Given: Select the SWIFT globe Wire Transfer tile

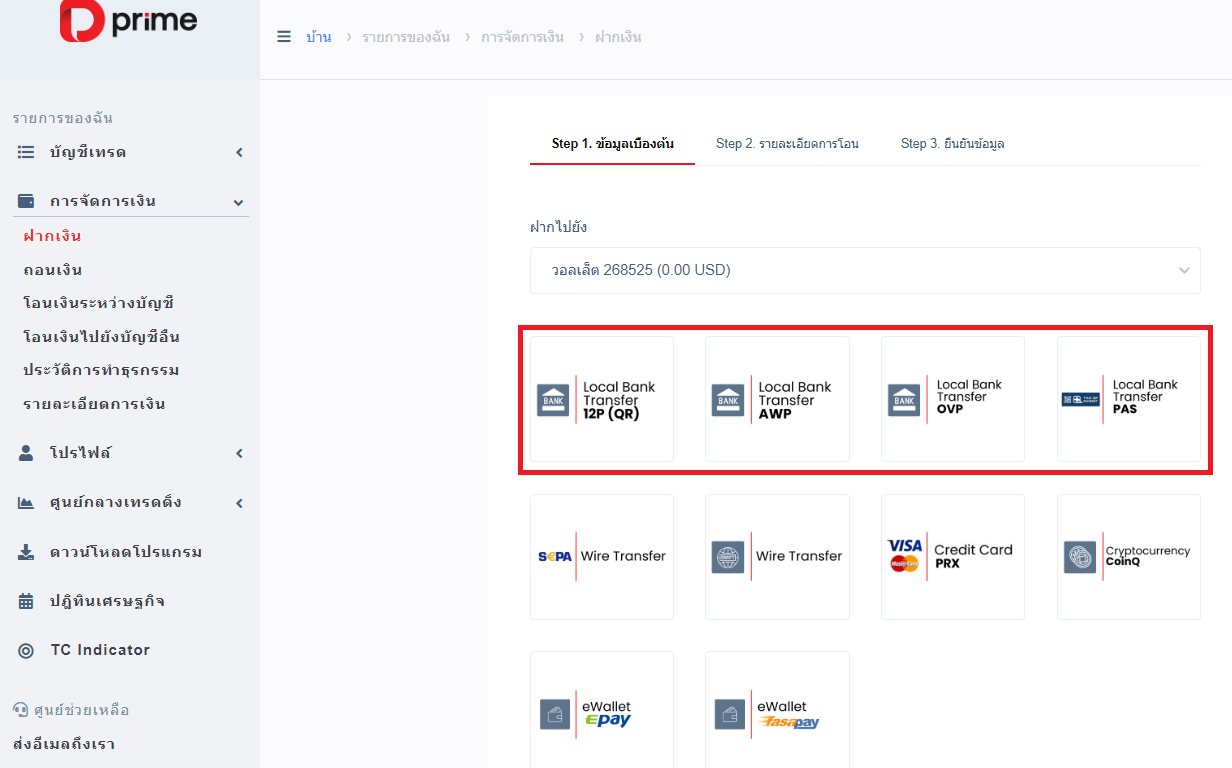Looking at the screenshot, I should click(777, 556).
